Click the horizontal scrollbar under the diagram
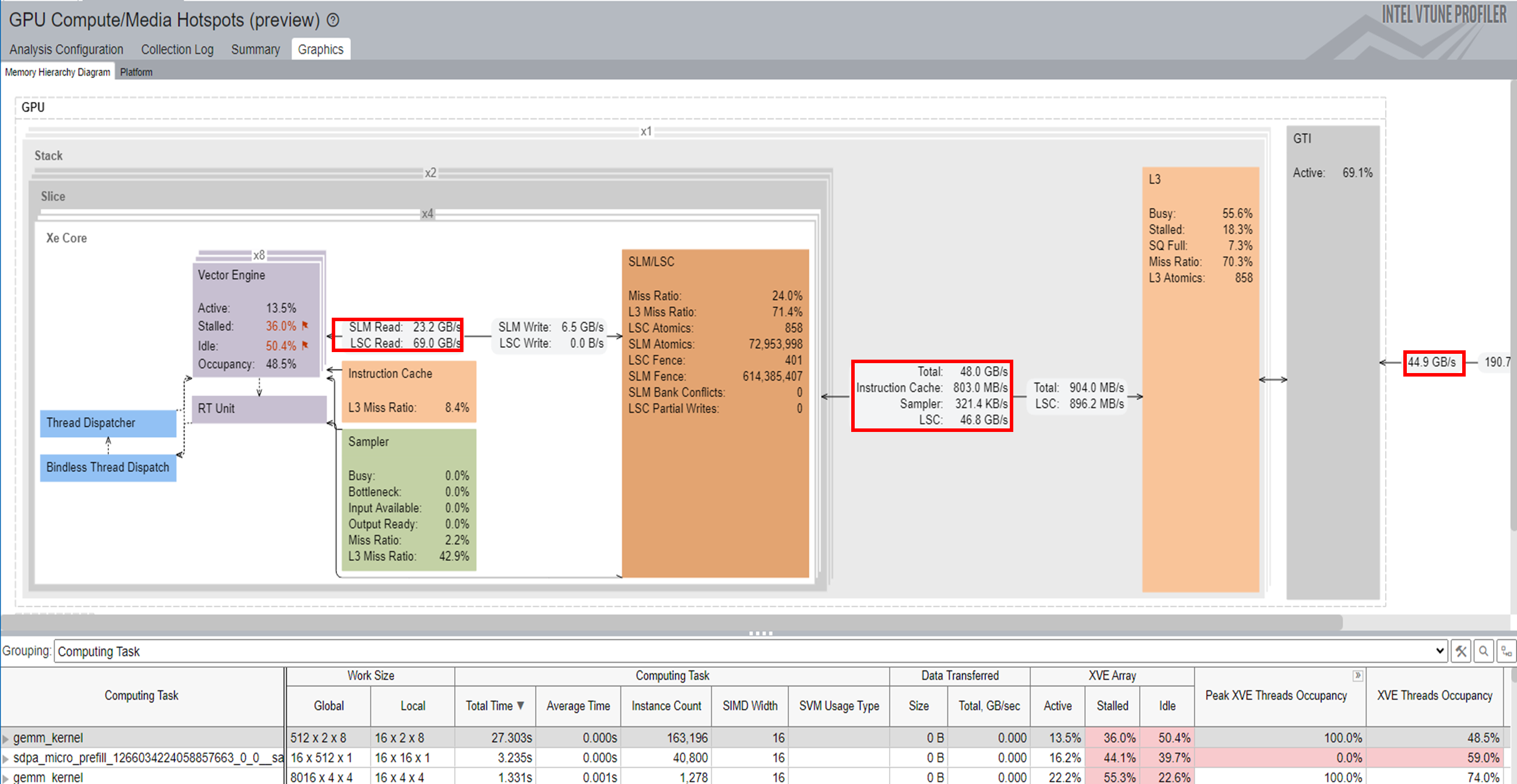 click(x=672, y=621)
